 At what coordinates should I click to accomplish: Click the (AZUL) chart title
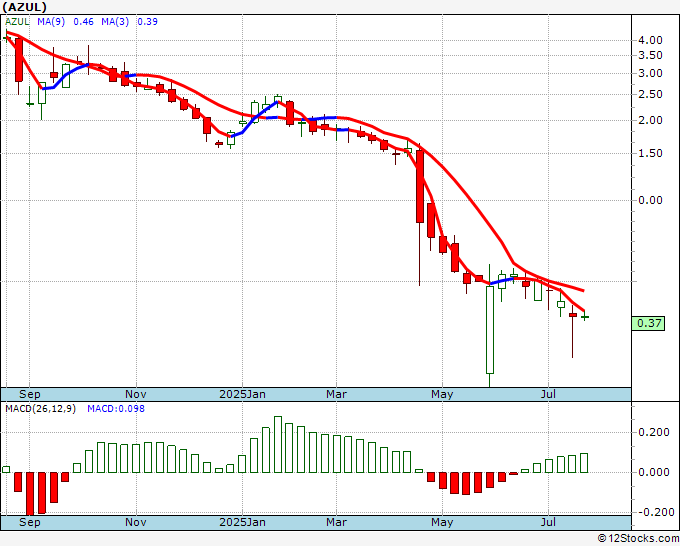(x=25, y=7)
